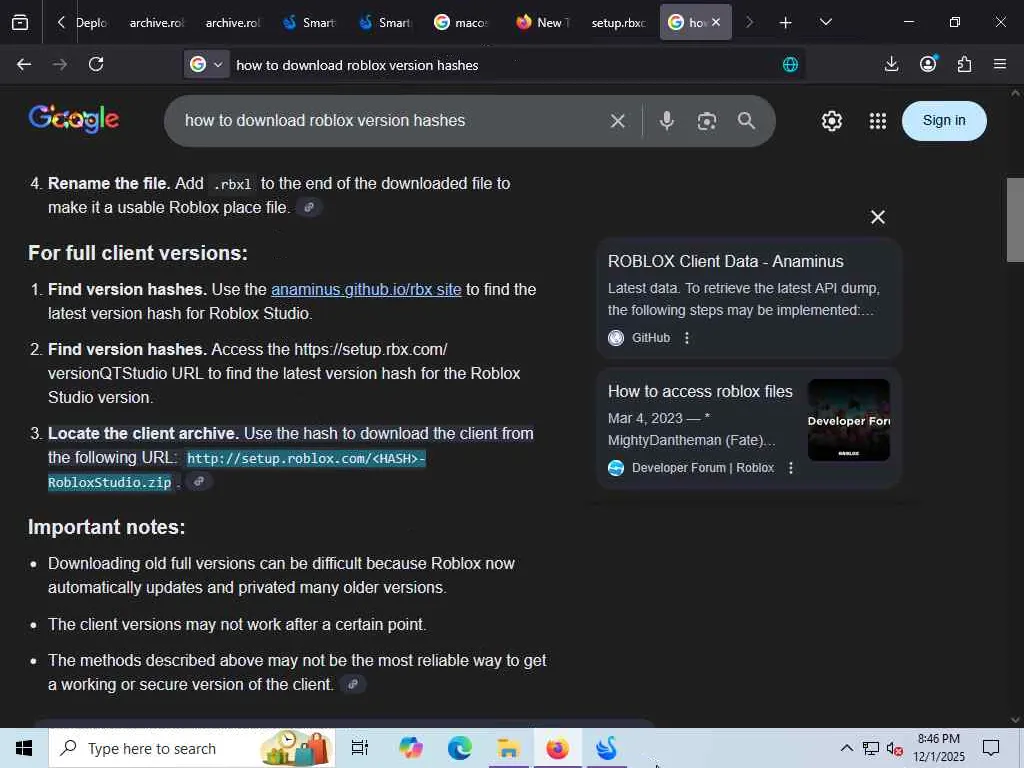1024x768 pixels.
Task: List all tabs with dropdown chevron
Action: click(825, 23)
